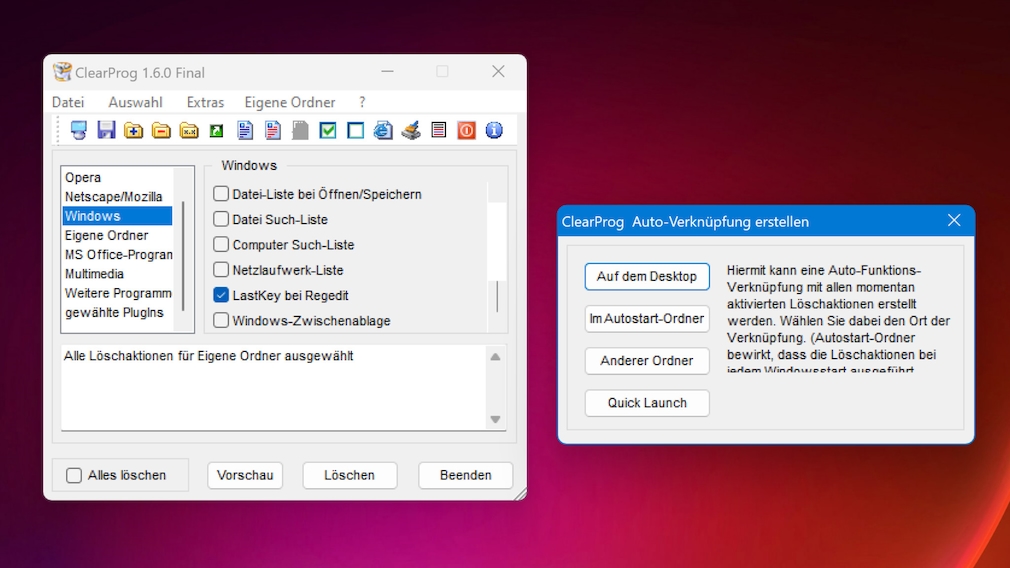Open the ? help menu
1010x568 pixels.
[362, 102]
